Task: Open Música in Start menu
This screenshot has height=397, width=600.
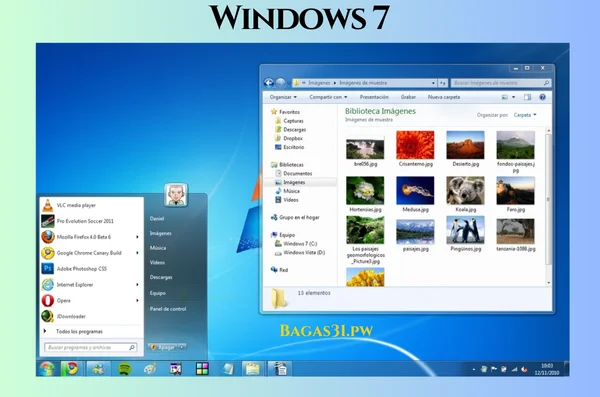Action: 158,248
